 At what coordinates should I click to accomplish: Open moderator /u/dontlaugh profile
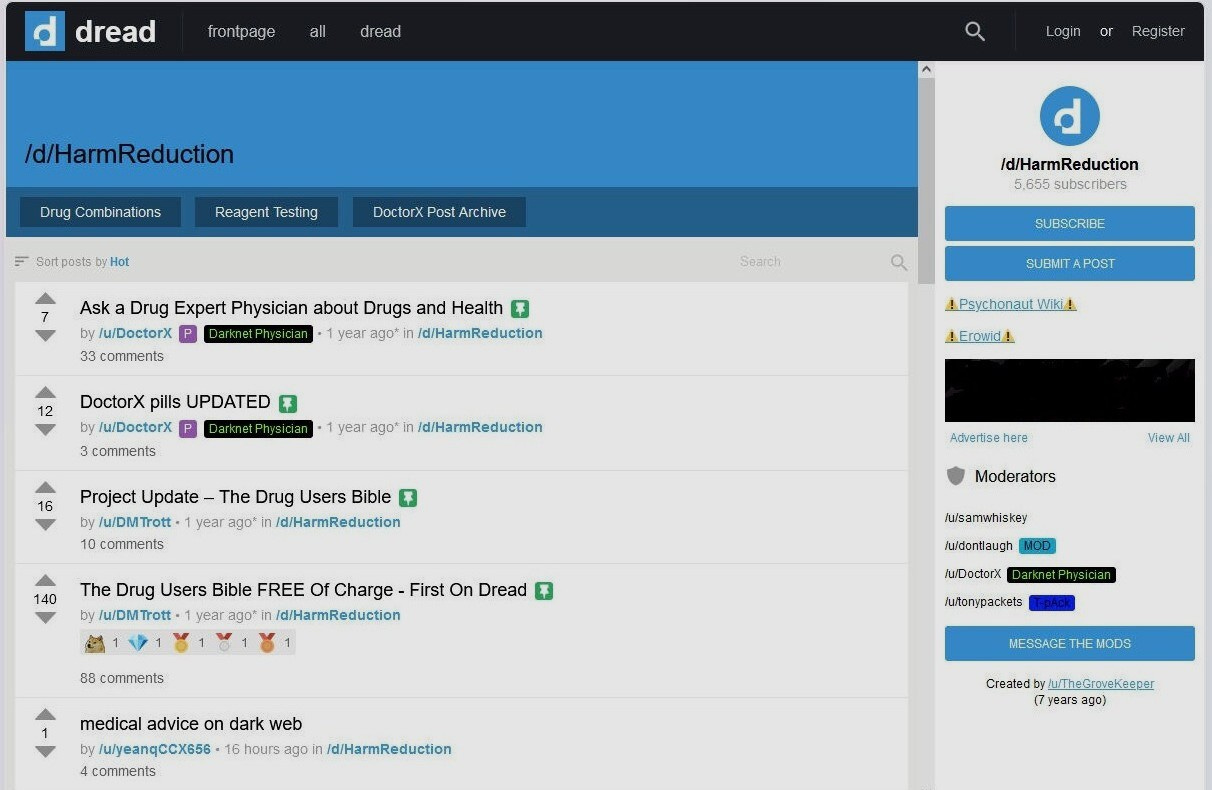pyautogui.click(x=979, y=546)
